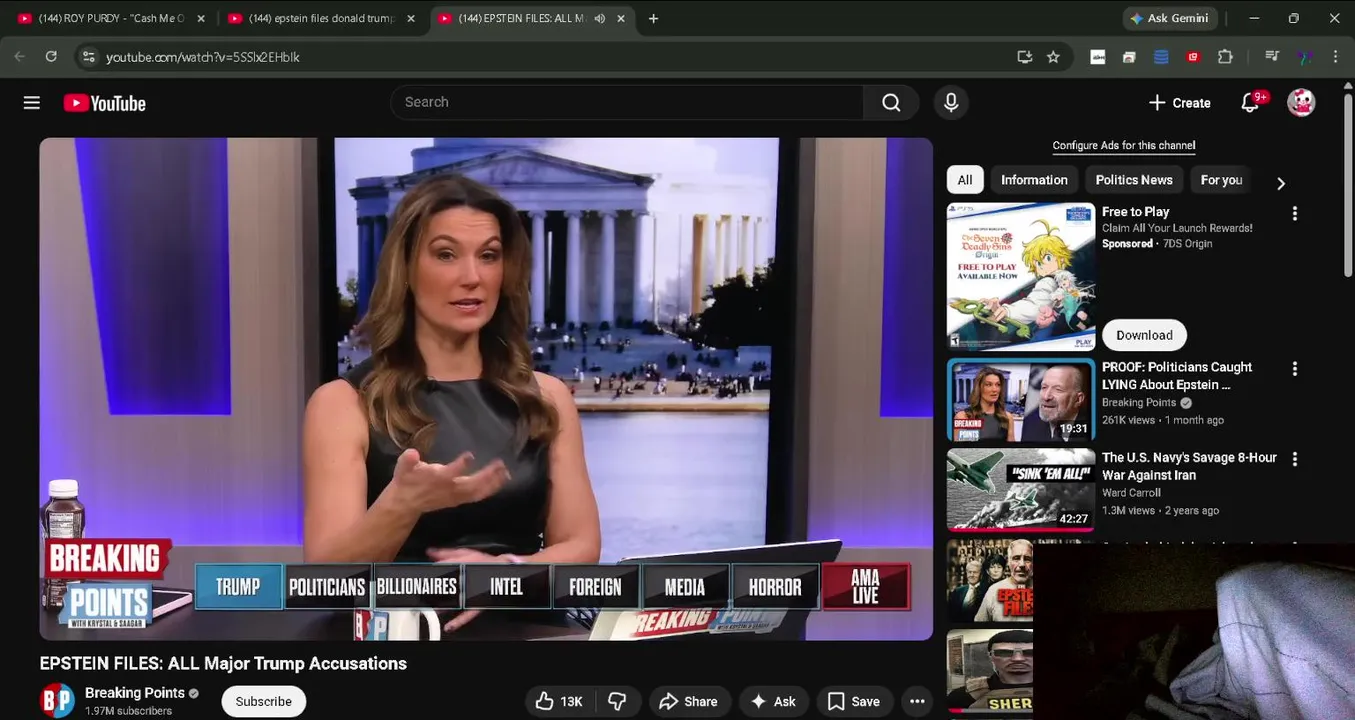1355x720 pixels.
Task: Subscribe to Breaking Points
Action: click(x=264, y=701)
